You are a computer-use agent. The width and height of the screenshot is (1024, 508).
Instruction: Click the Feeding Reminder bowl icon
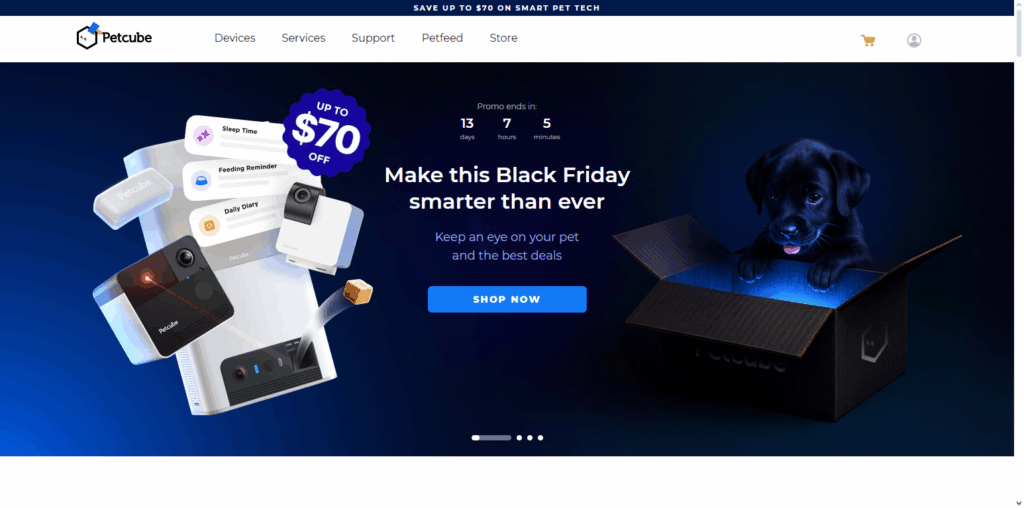[200, 180]
